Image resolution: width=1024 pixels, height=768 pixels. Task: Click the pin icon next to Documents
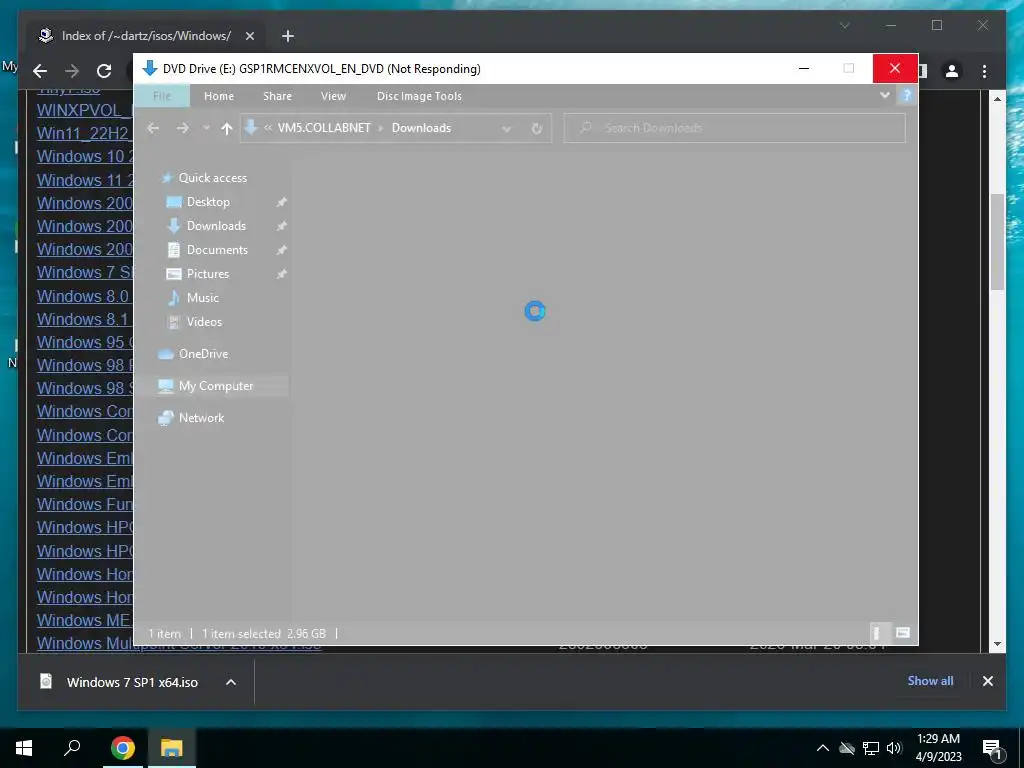point(281,250)
